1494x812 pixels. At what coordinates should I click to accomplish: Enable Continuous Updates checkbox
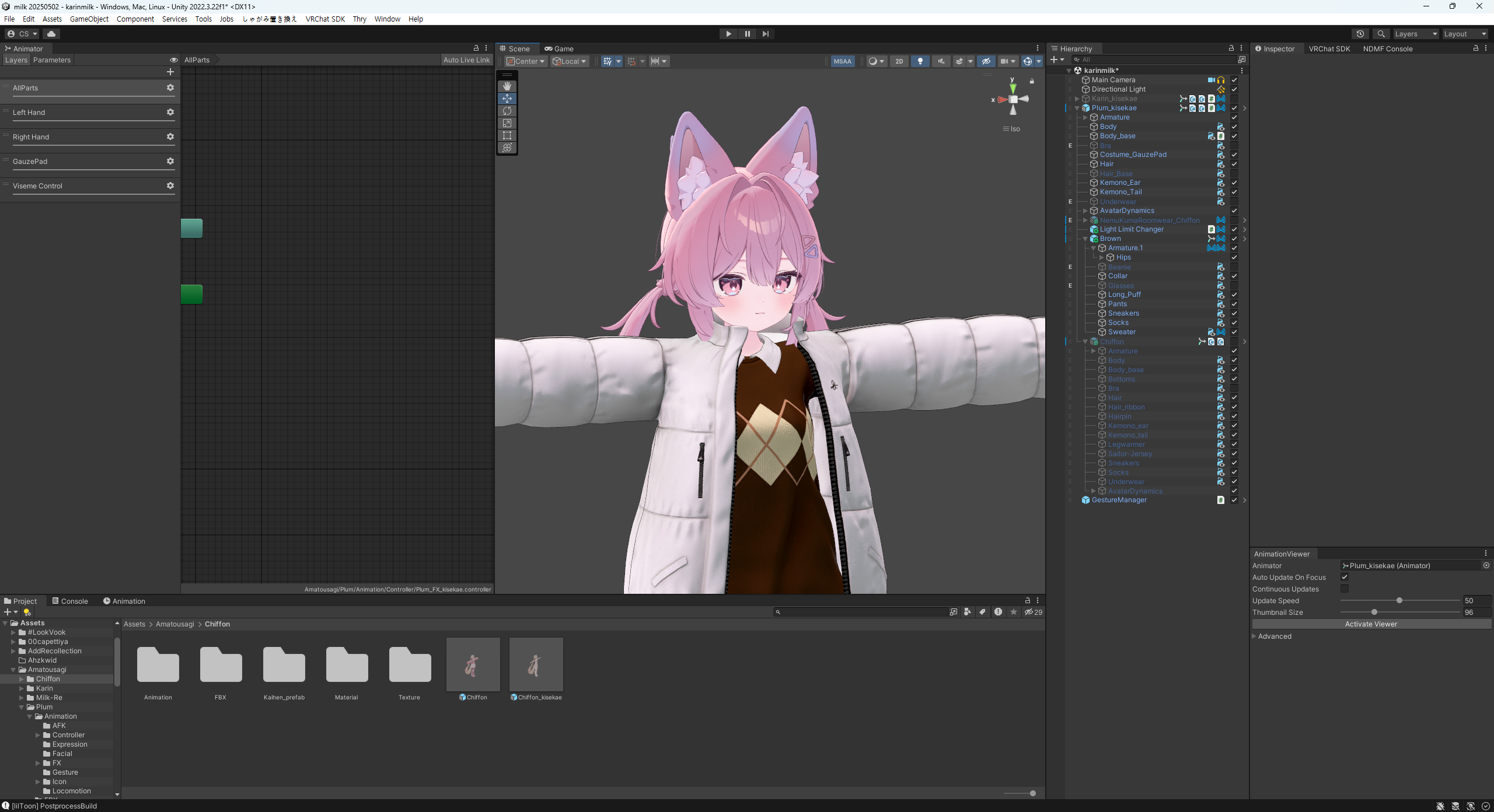click(1345, 589)
